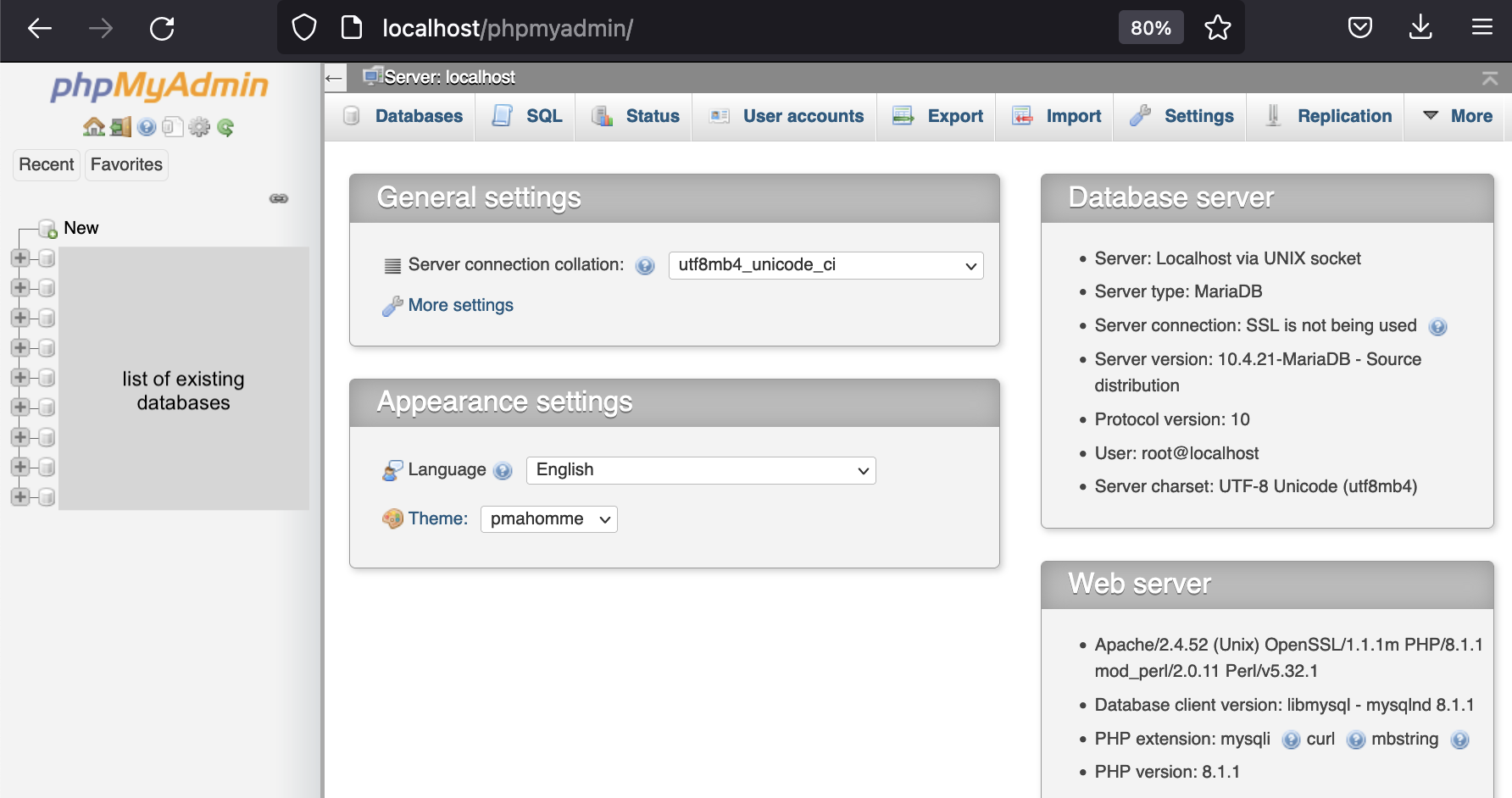This screenshot has height=798, width=1512.
Task: Click the 'Database server' panel heading
Action: pos(1170,197)
